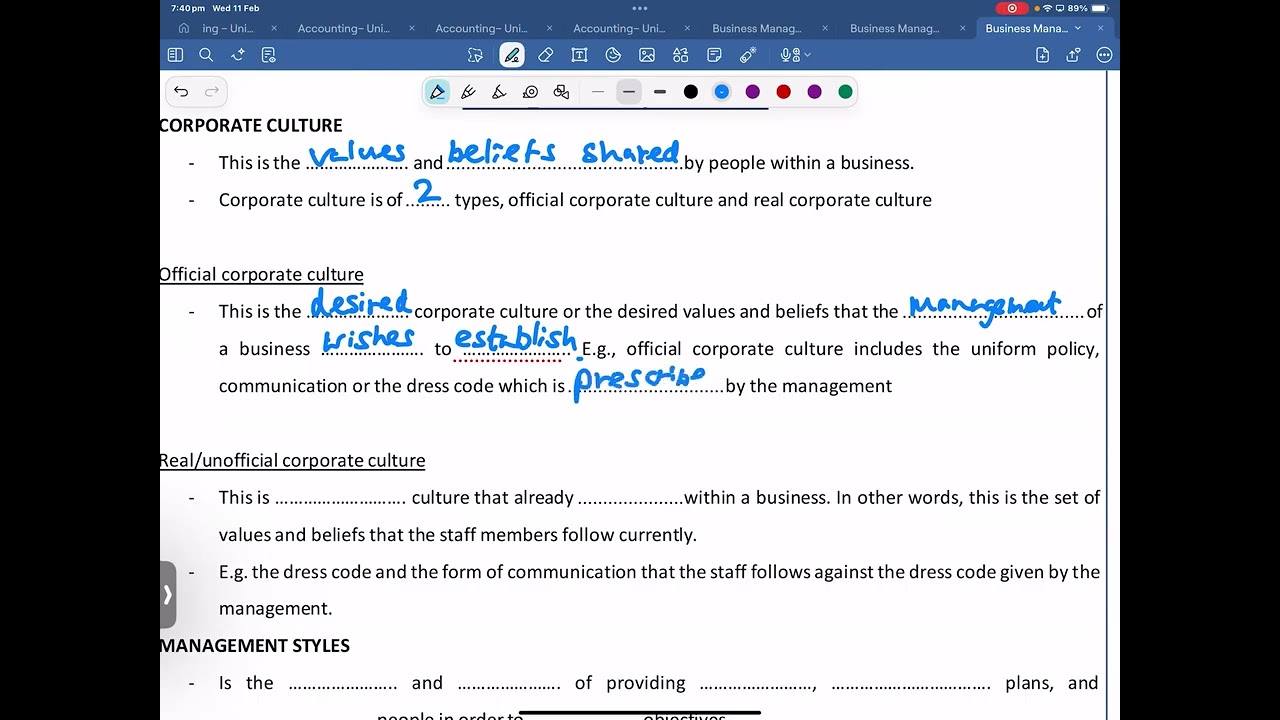Select the Eraser tool

pyautogui.click(x=545, y=55)
